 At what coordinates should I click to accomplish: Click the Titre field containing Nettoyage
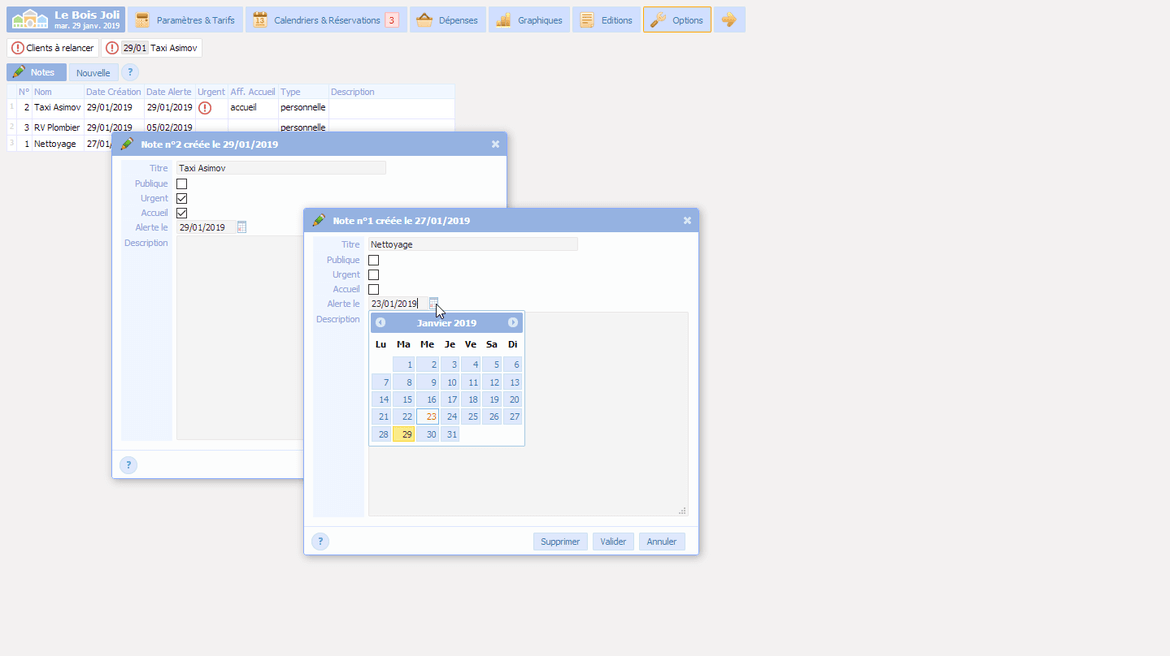[x=472, y=244]
